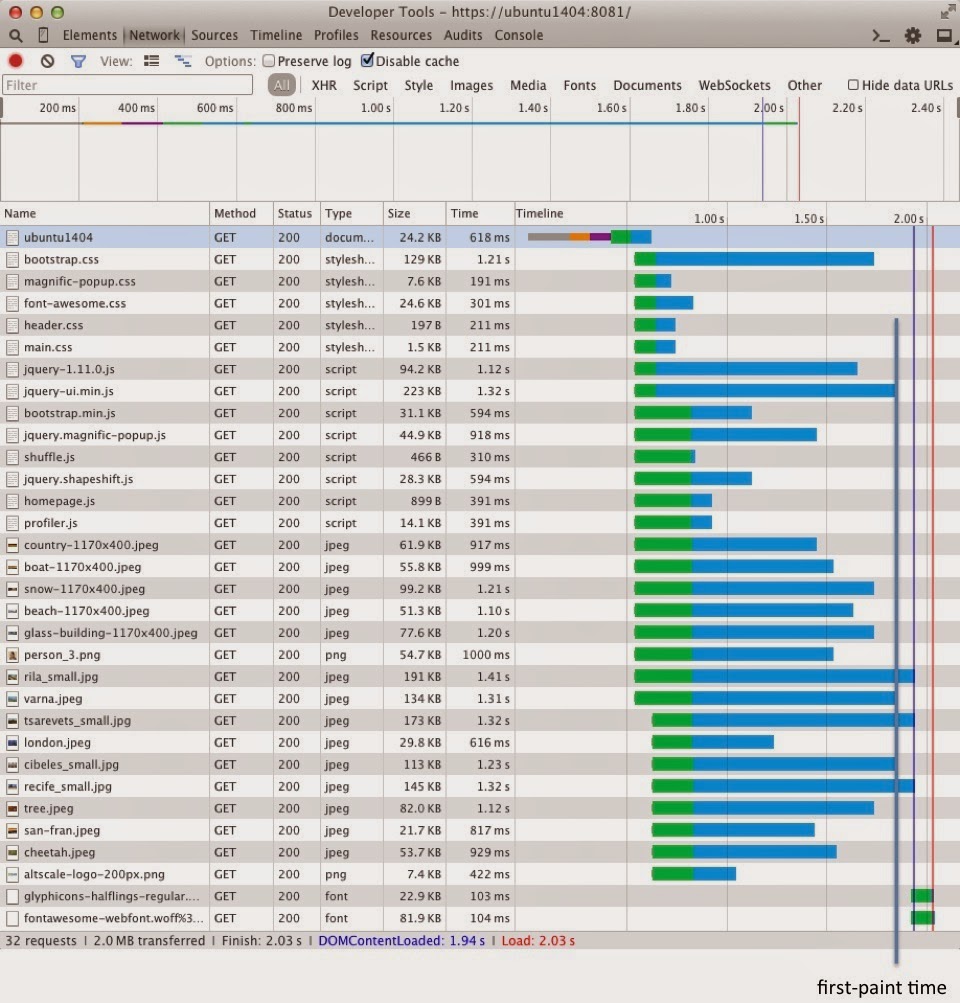The image size is (960, 1003).
Task: Select the jquery-ui.min.js request
Action: point(480,391)
